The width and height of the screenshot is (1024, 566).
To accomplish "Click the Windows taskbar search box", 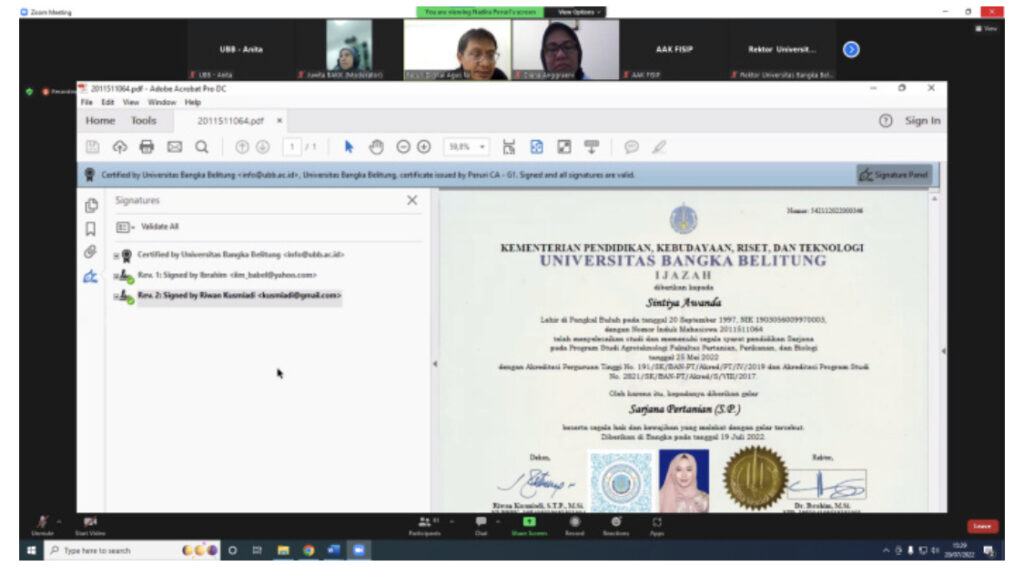I will click(110, 551).
